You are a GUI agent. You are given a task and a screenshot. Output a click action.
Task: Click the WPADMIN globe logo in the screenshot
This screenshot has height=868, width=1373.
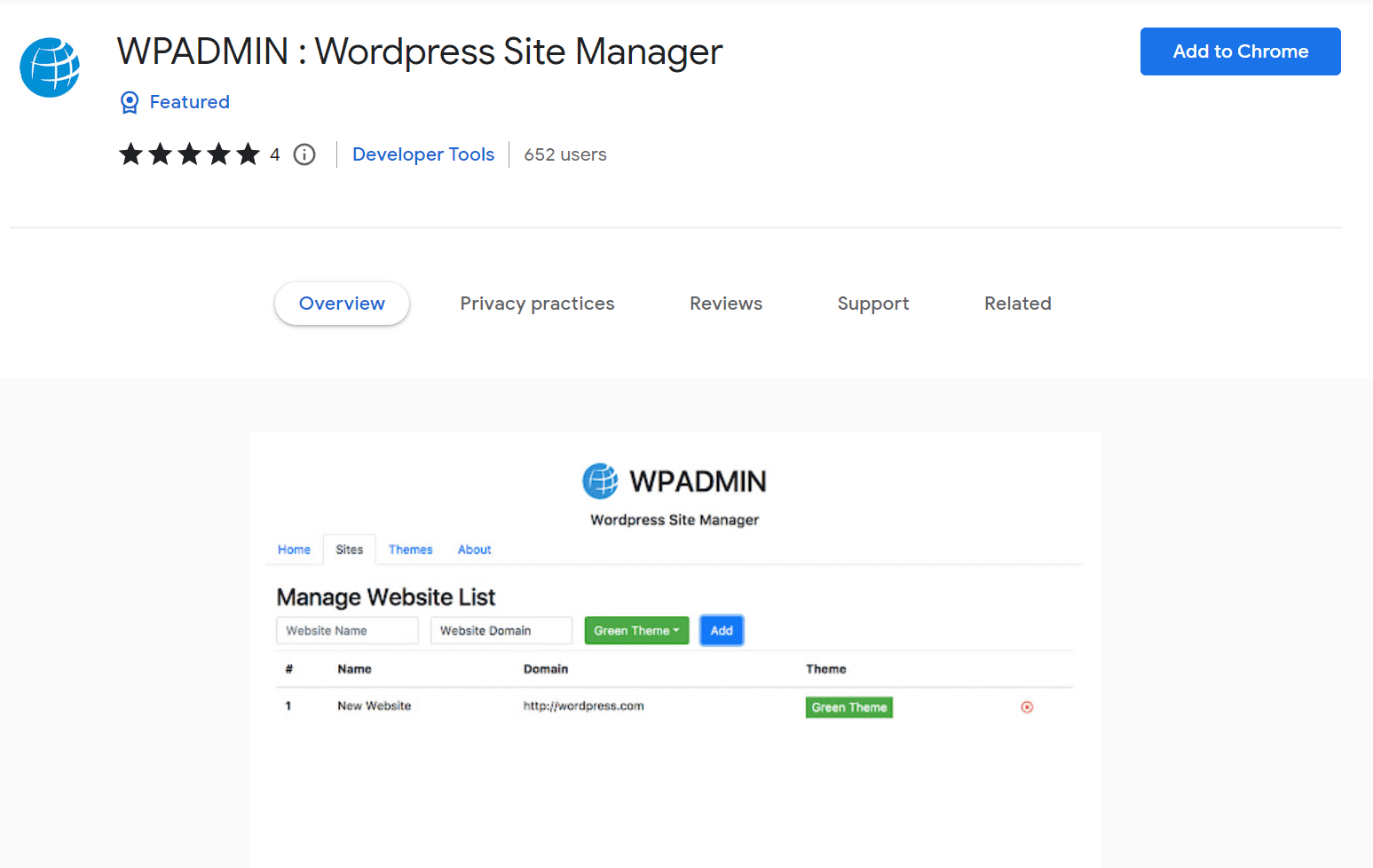pyautogui.click(x=600, y=481)
